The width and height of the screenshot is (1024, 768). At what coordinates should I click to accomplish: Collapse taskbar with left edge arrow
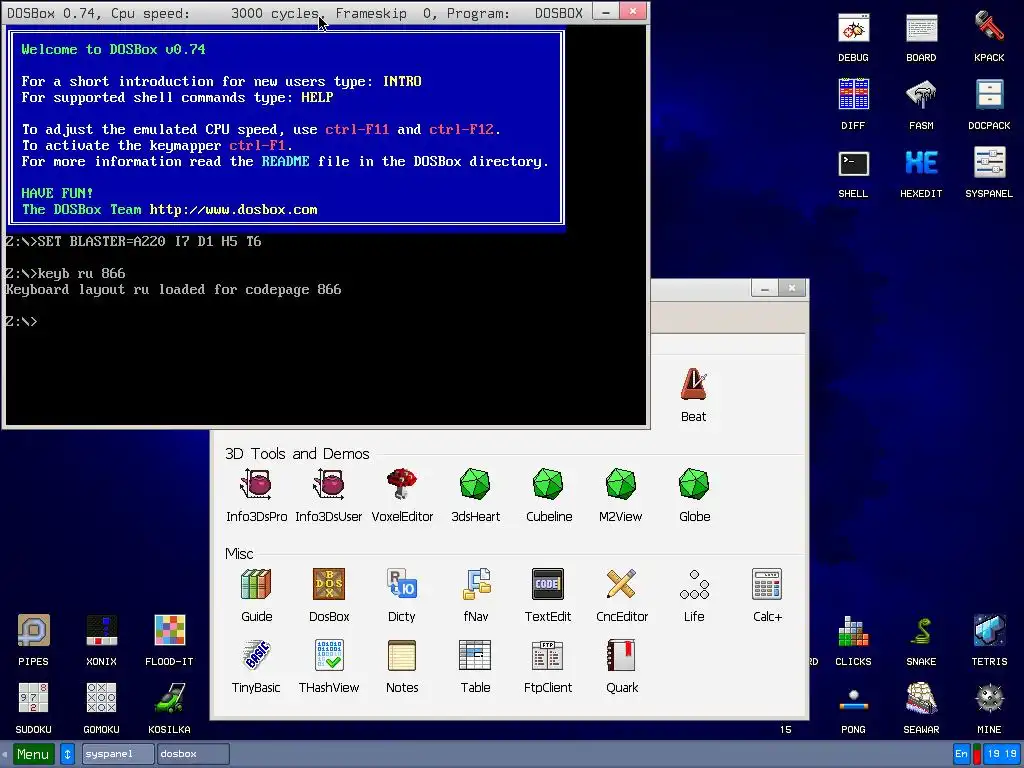[5, 754]
